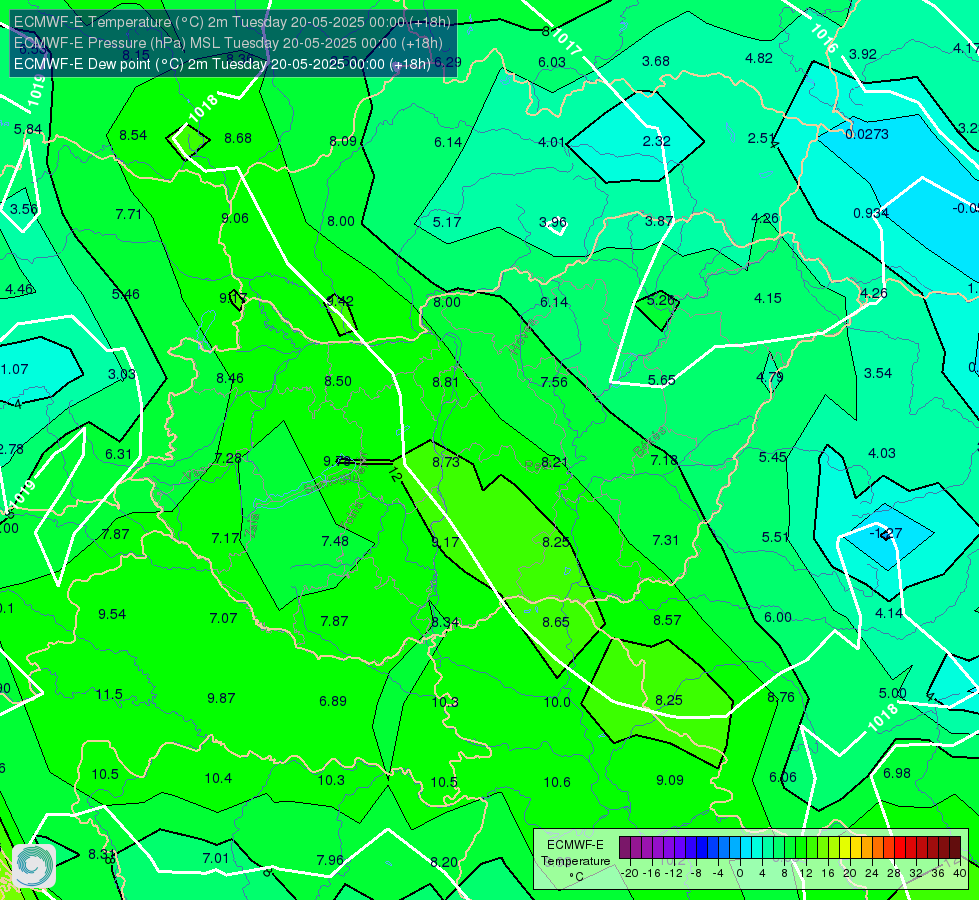
Task: Click the 9.54 temperature value
Action: 112,614
